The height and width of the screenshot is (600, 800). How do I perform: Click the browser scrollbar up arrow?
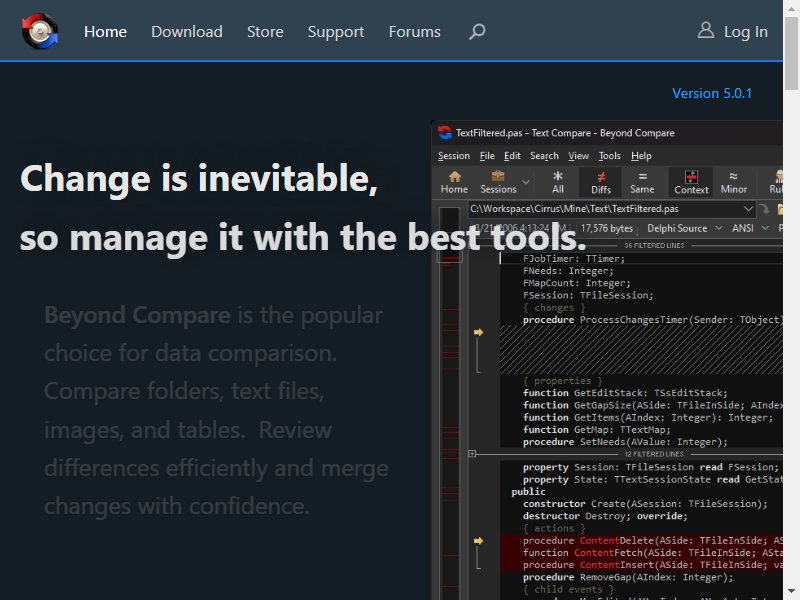pos(791,9)
